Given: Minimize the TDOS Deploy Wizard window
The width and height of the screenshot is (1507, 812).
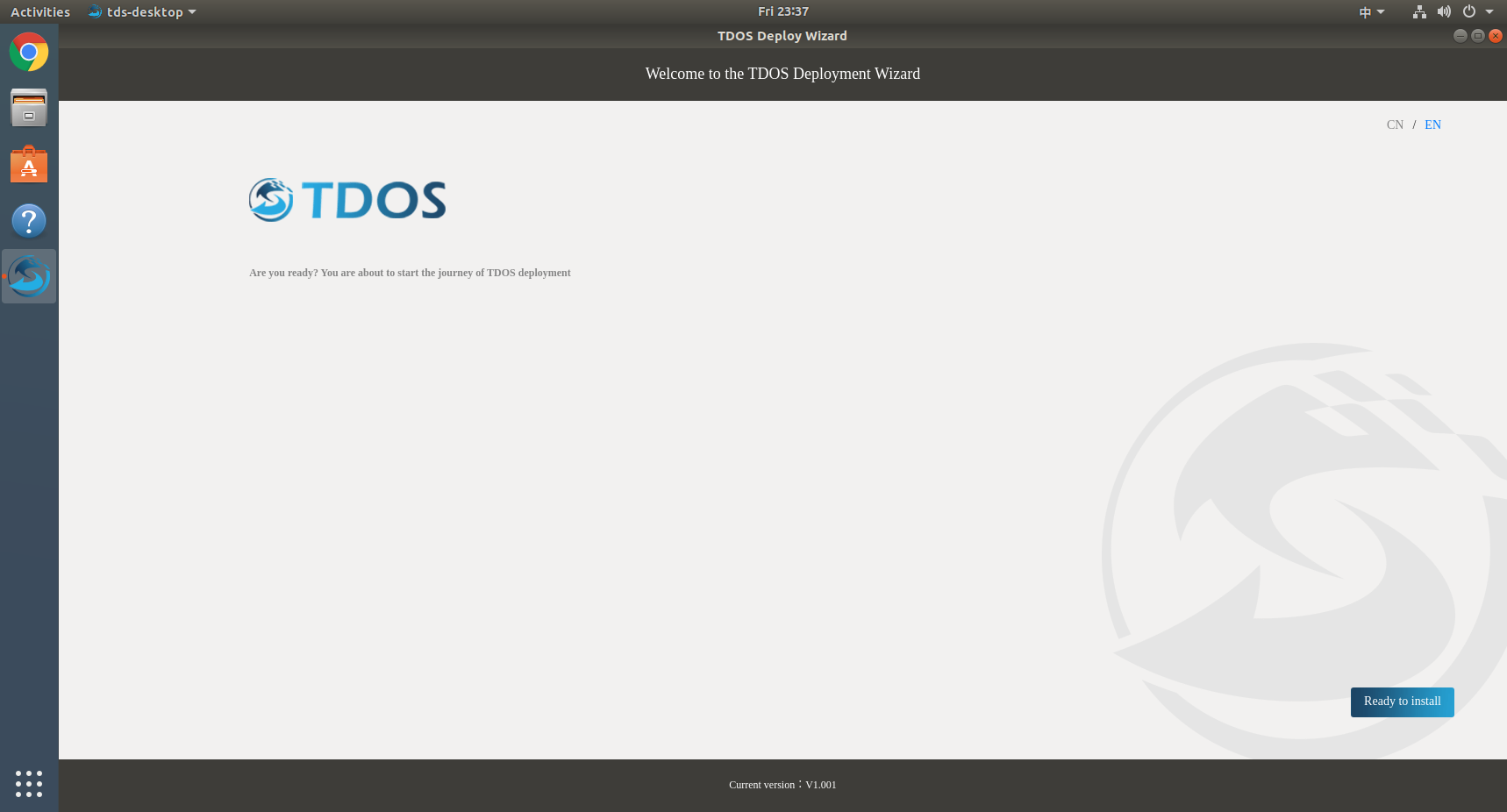Looking at the screenshot, I should [1460, 36].
